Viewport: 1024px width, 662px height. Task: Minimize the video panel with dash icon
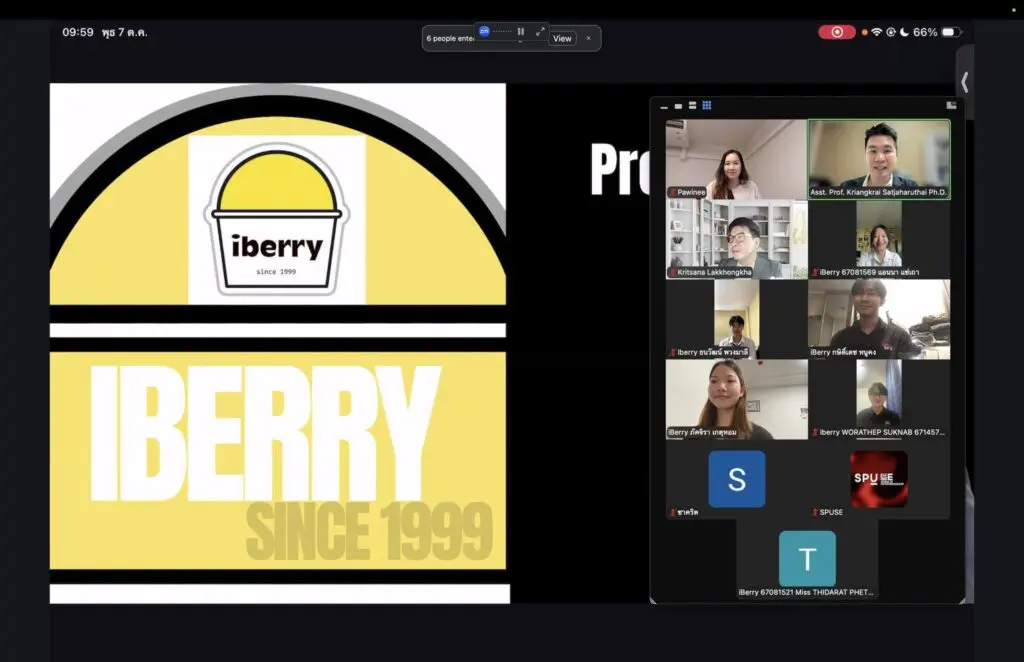[664, 106]
